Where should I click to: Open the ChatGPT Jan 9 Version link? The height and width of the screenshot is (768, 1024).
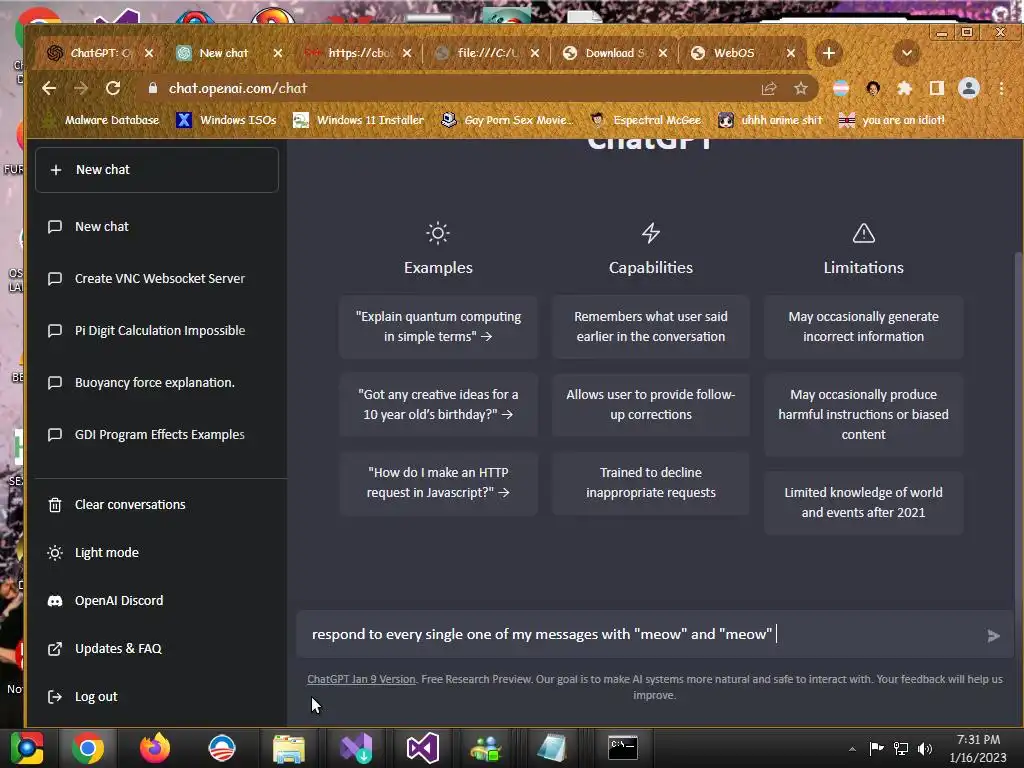point(361,679)
